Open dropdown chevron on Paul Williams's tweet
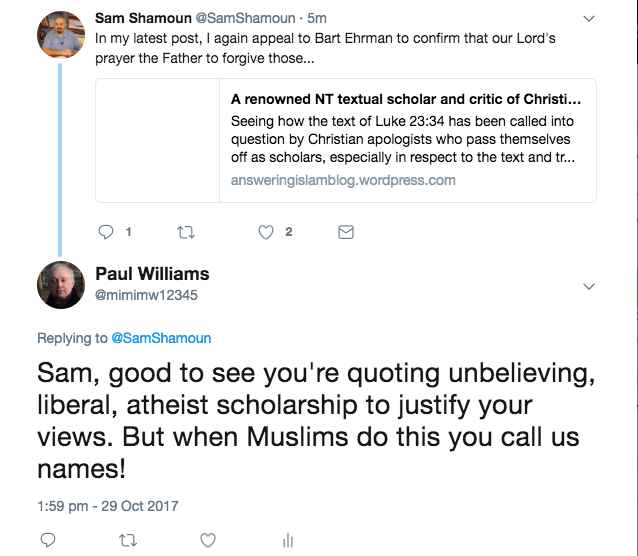Viewport: 638px width, 556px height. pos(589,287)
